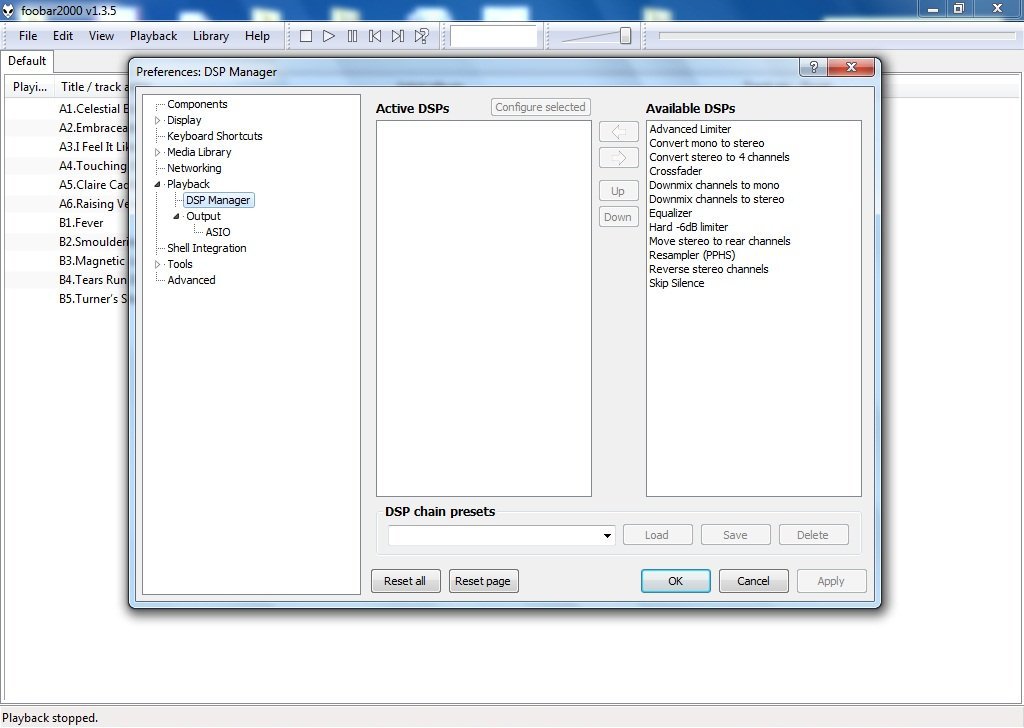This screenshot has height=728, width=1024.
Task: Click the Preferences dialog help question mark
Action: (x=813, y=67)
